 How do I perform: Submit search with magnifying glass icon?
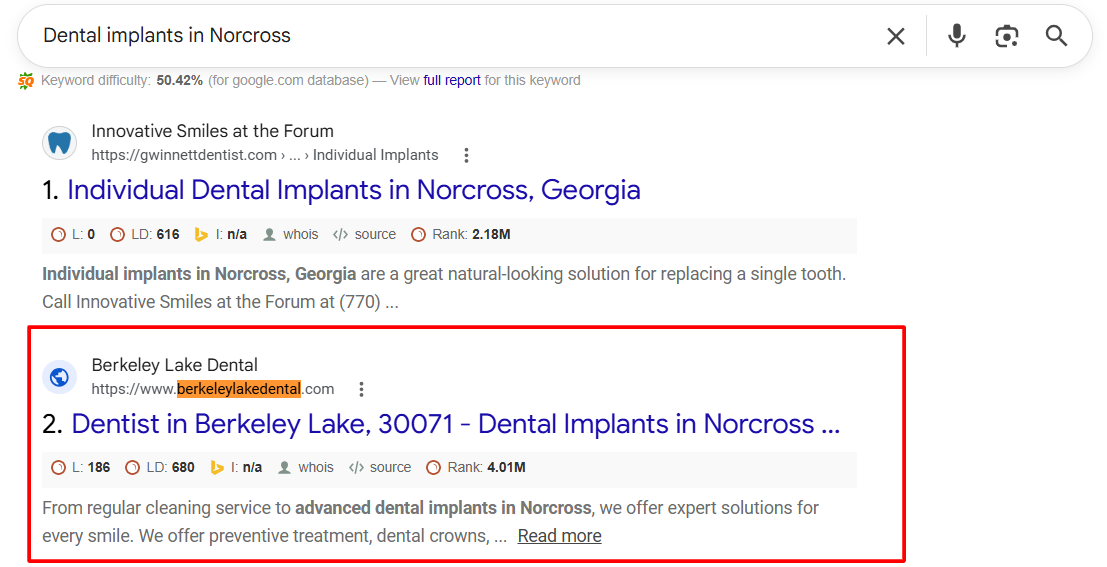1056,35
